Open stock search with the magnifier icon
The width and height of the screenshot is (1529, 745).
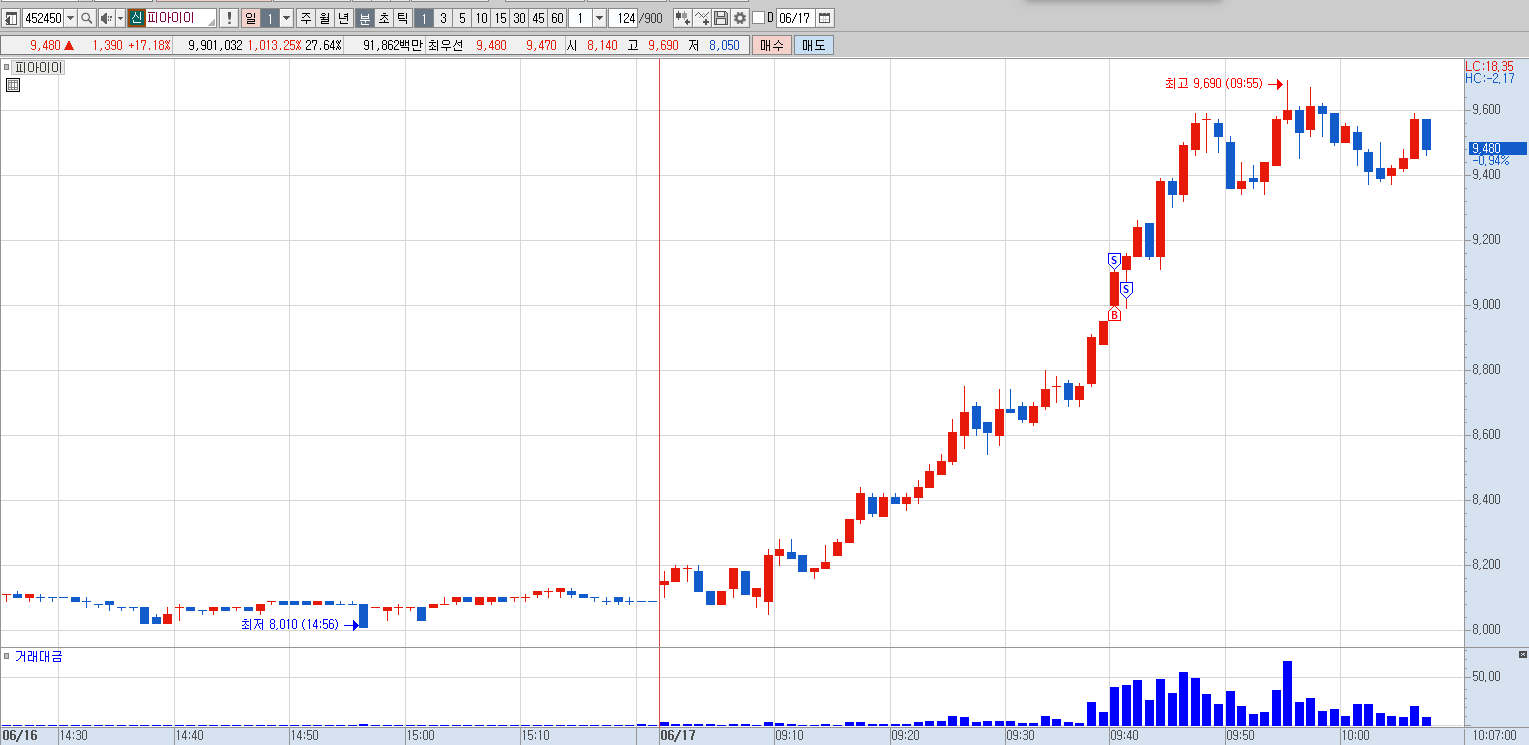pos(87,18)
